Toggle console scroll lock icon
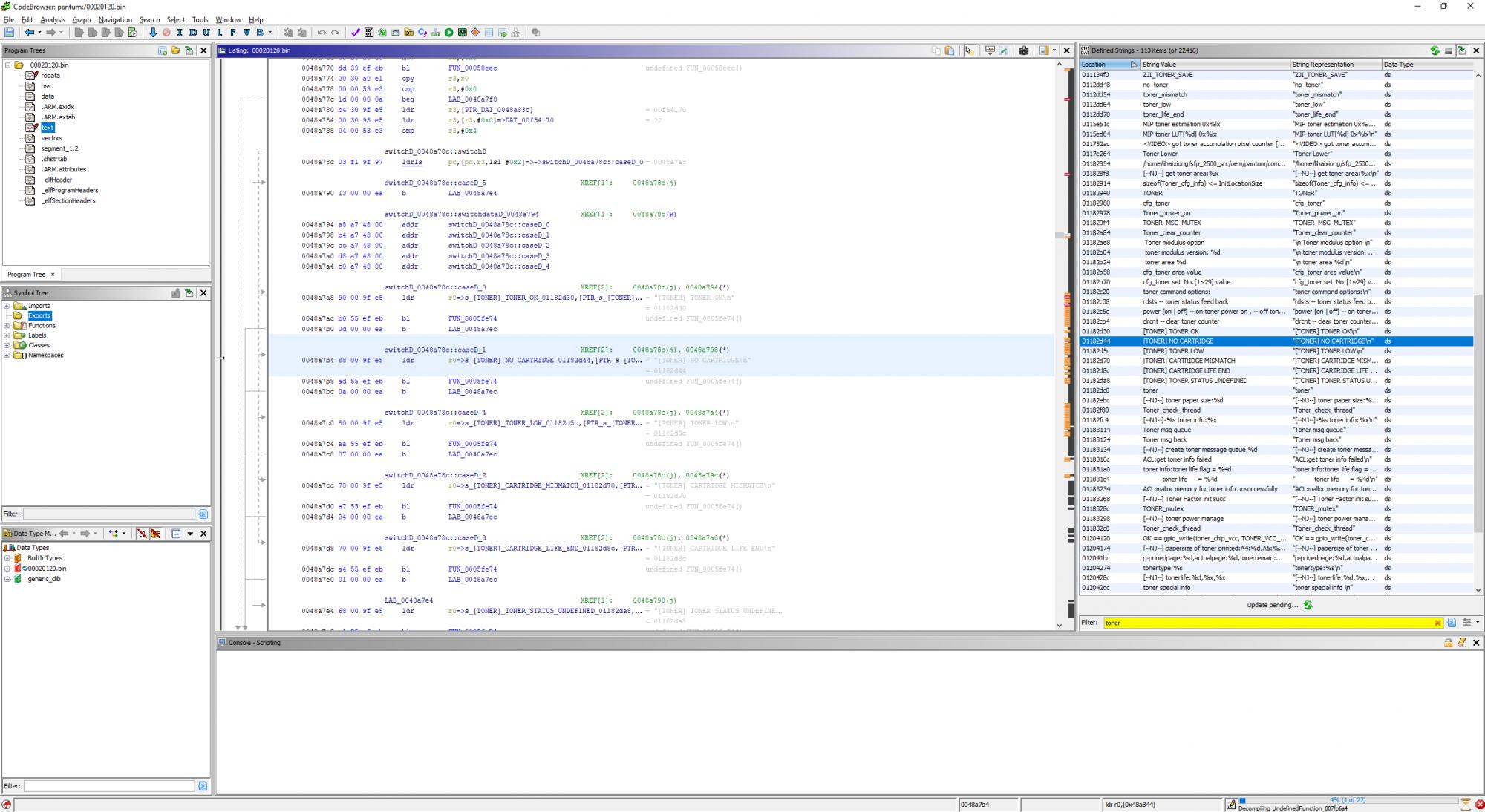This screenshot has height=812, width=1485. (x=1448, y=643)
